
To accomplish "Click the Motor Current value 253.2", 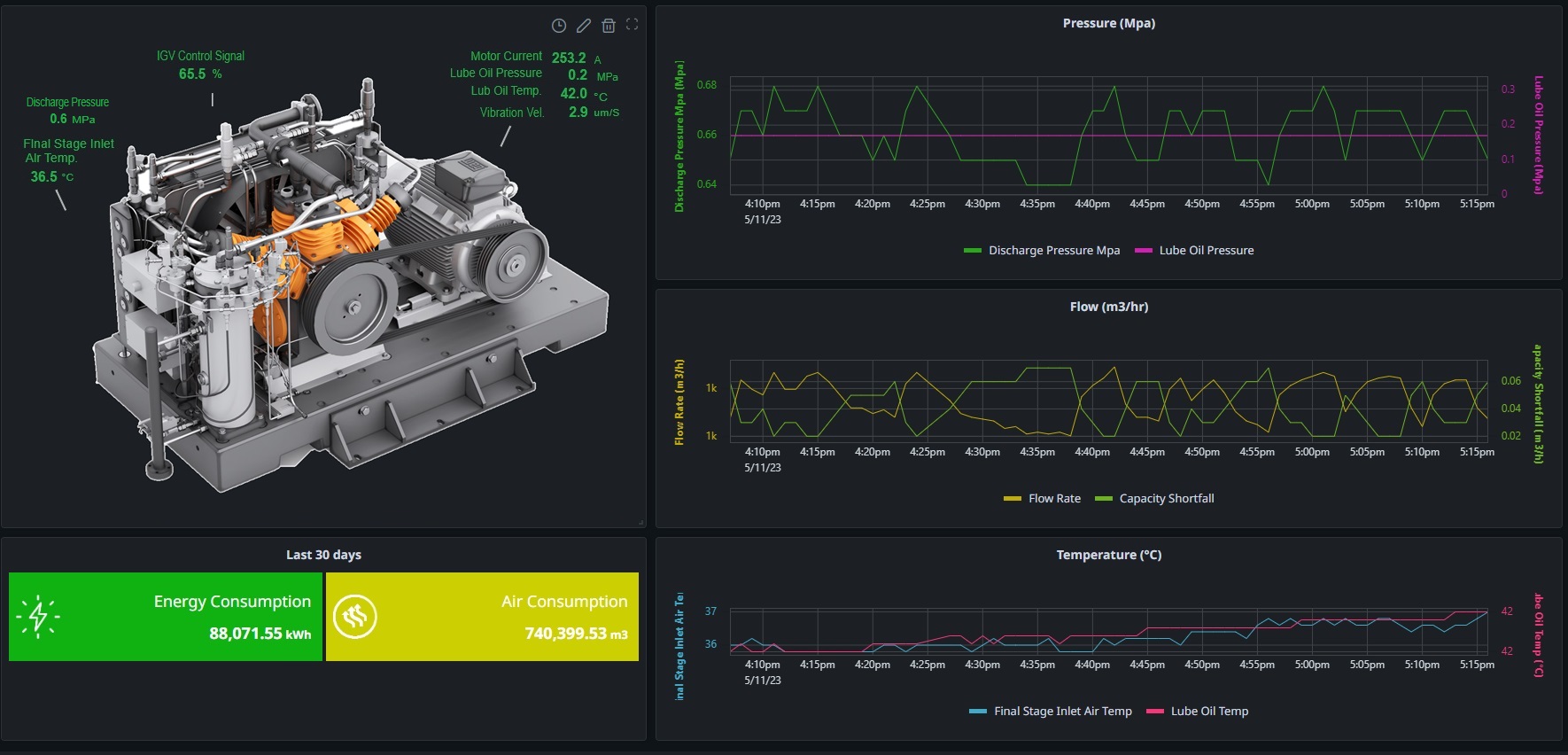I will coord(569,58).
